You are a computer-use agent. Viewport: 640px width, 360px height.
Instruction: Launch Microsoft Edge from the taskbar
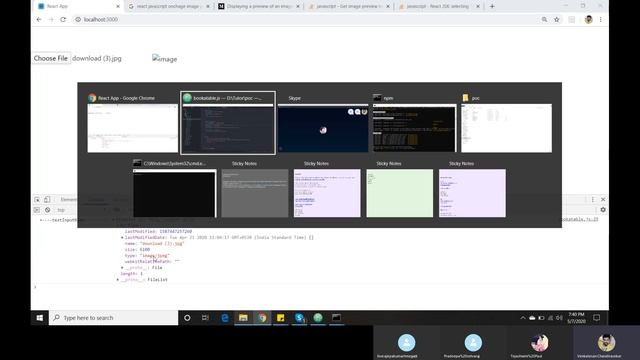[x=224, y=318]
